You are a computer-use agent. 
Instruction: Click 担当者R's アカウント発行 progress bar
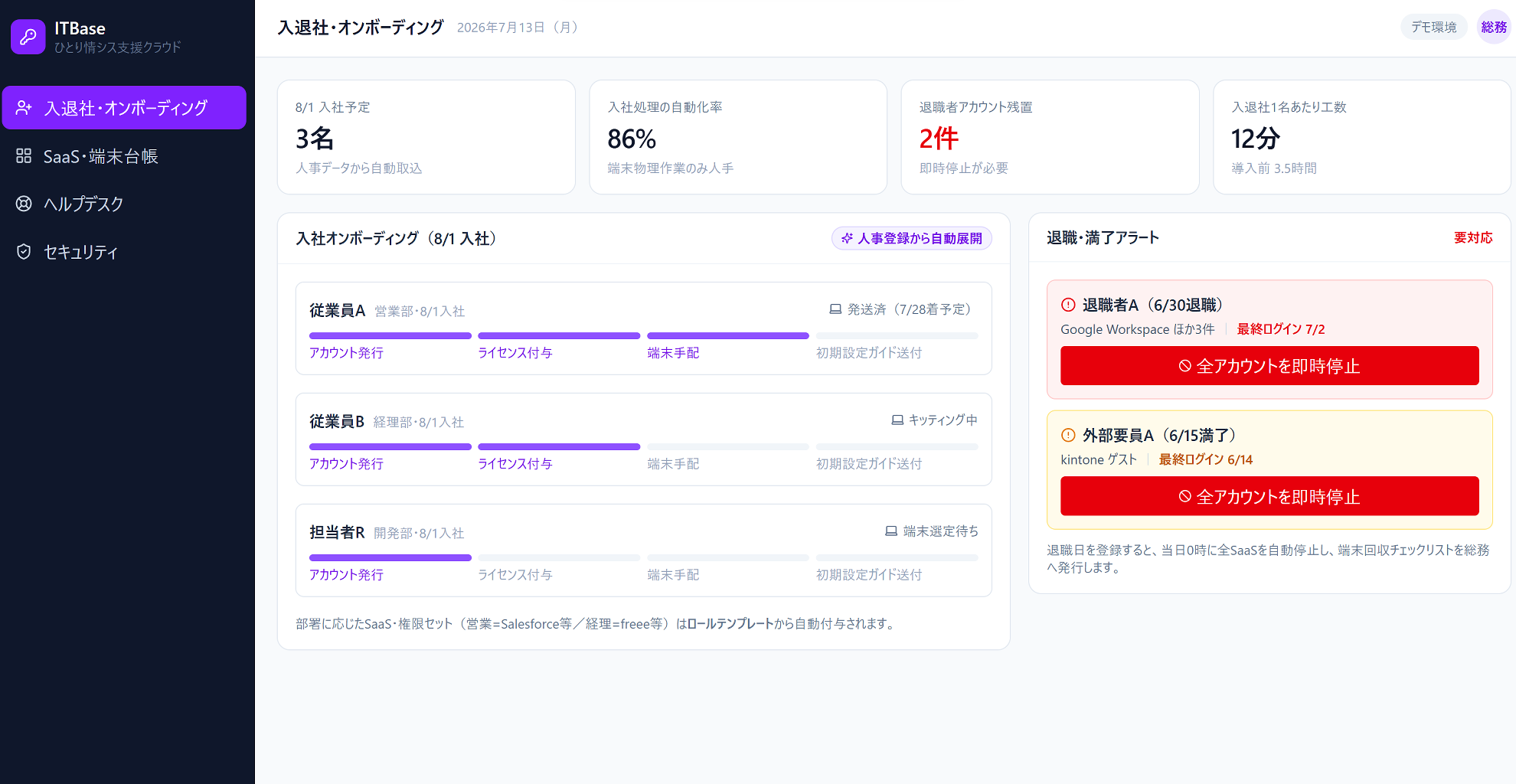click(390, 557)
